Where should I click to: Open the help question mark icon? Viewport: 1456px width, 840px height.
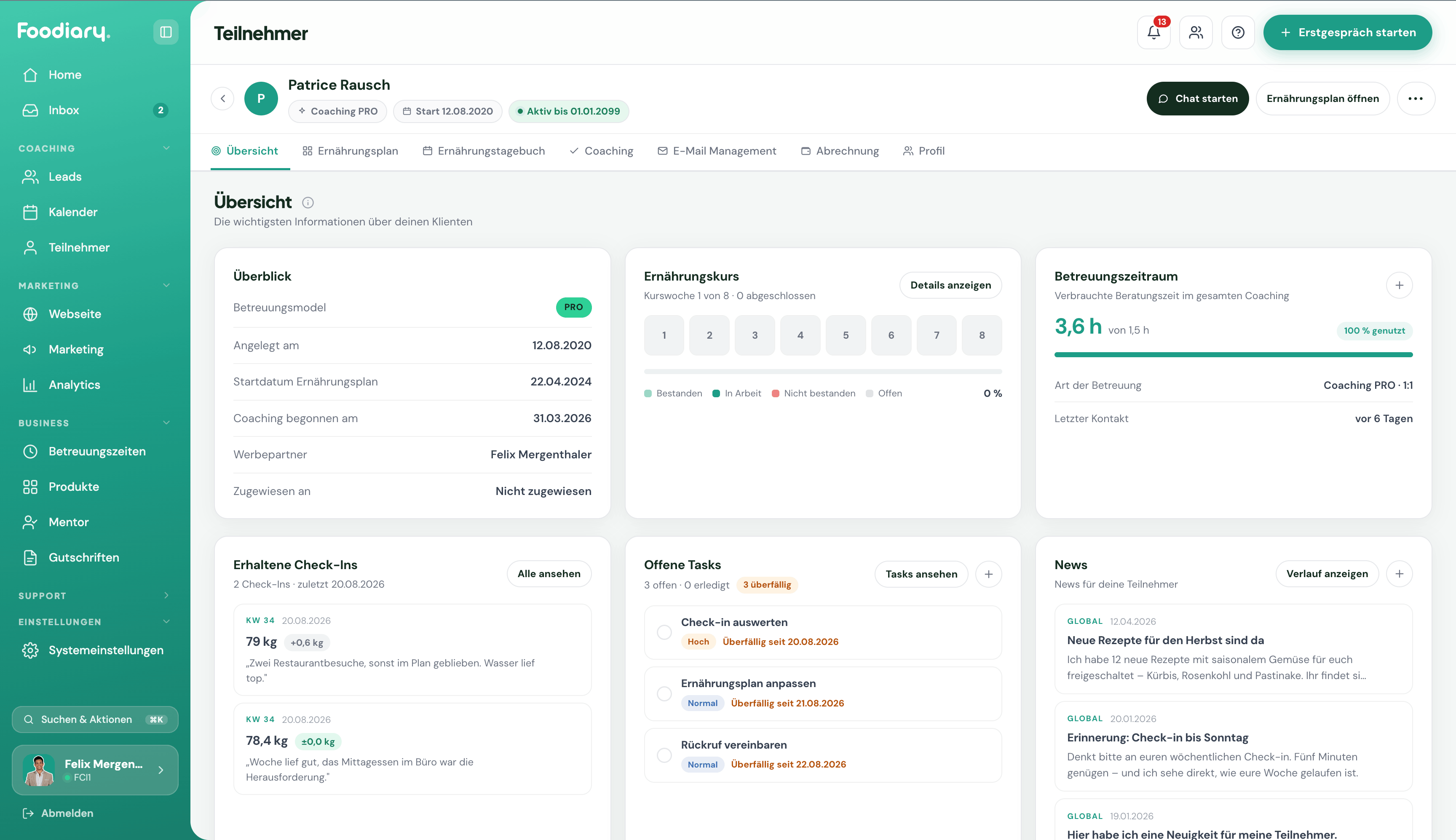tap(1238, 32)
